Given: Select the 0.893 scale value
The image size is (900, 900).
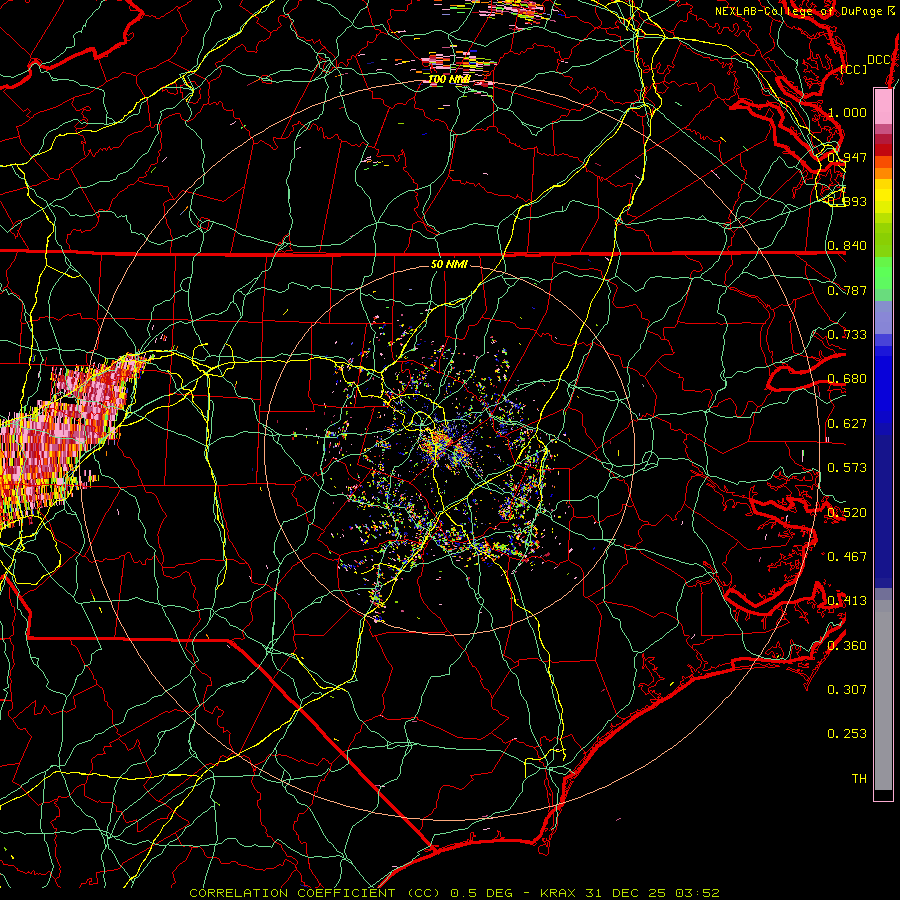Looking at the screenshot, I should pos(847,201).
